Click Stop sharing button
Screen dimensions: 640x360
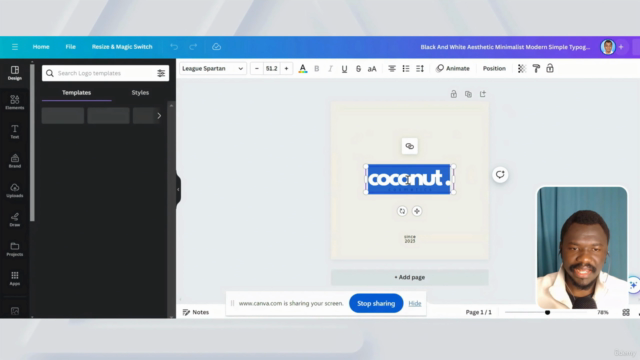376,303
